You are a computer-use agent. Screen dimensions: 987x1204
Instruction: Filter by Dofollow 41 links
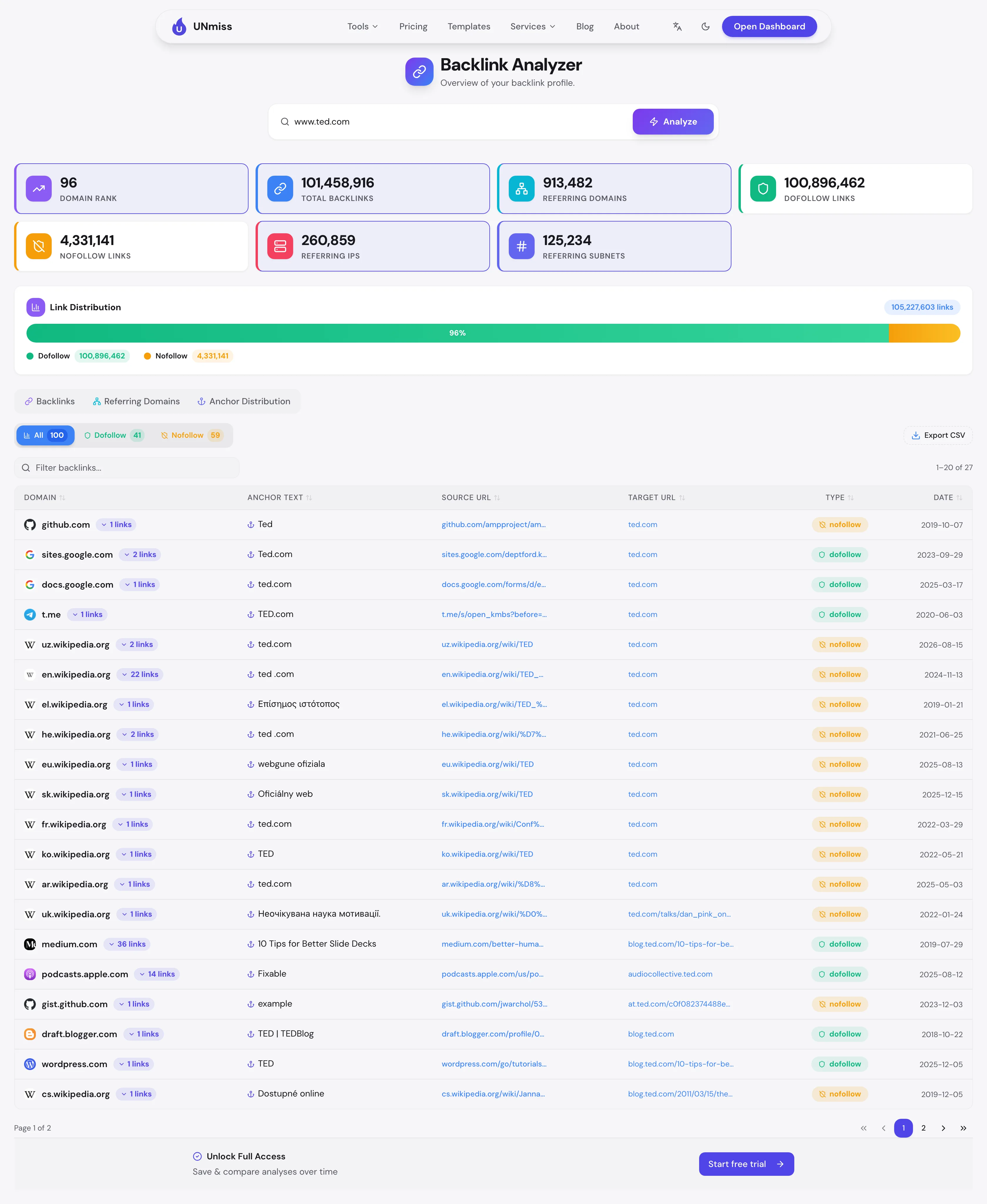click(x=114, y=435)
